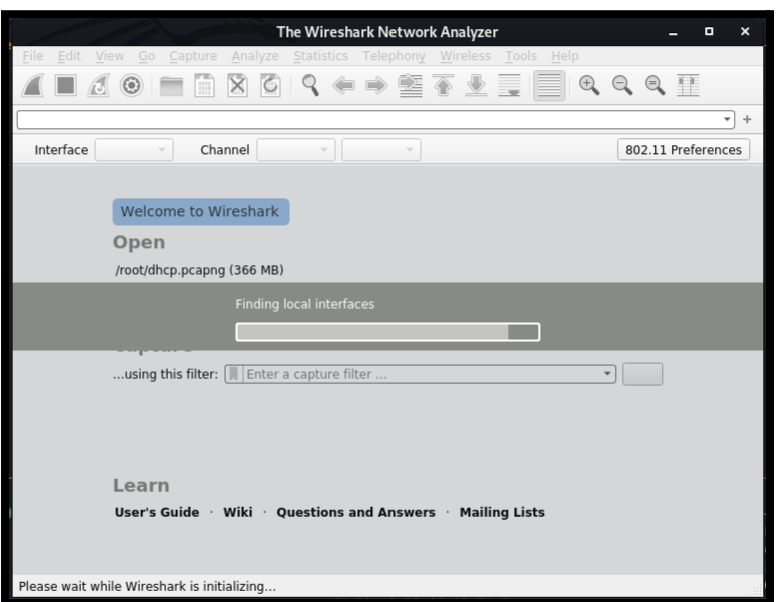Start capturing packets with shark fin icon

point(33,85)
